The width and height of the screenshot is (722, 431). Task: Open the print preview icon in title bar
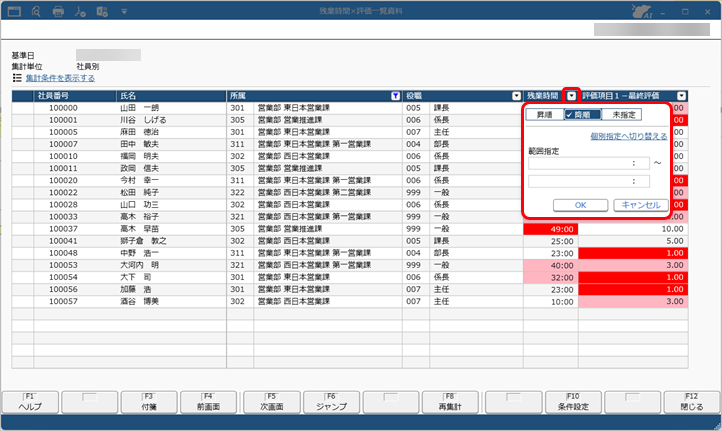(36, 12)
